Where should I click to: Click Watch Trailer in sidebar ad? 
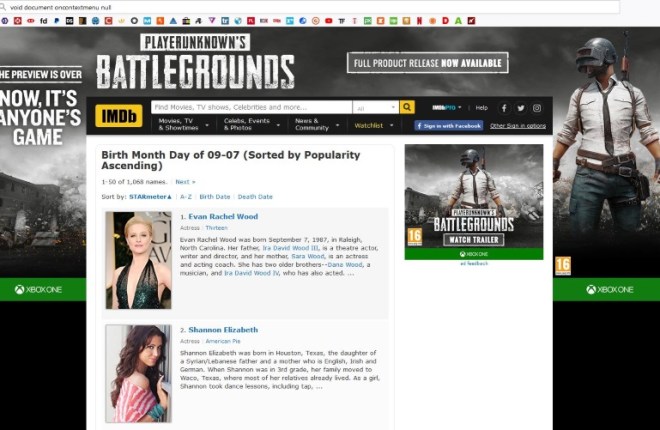[x=474, y=240]
